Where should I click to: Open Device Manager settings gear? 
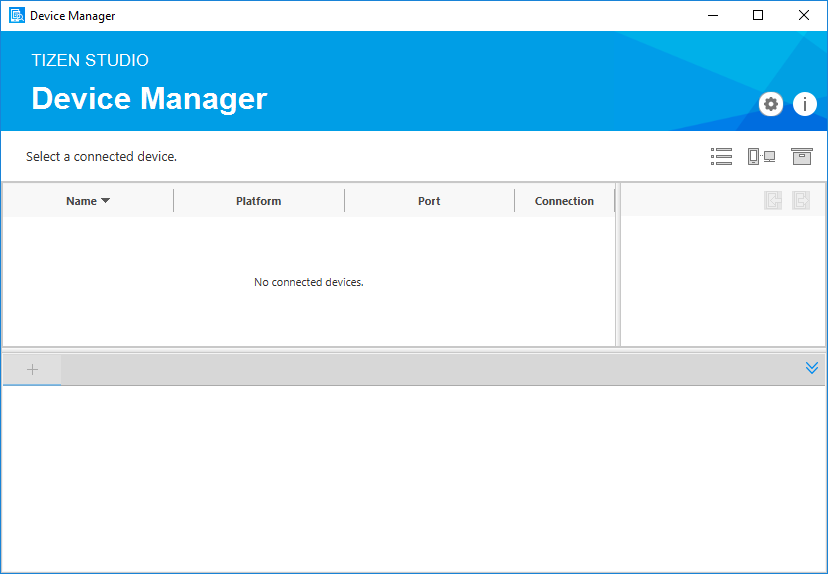pos(770,104)
